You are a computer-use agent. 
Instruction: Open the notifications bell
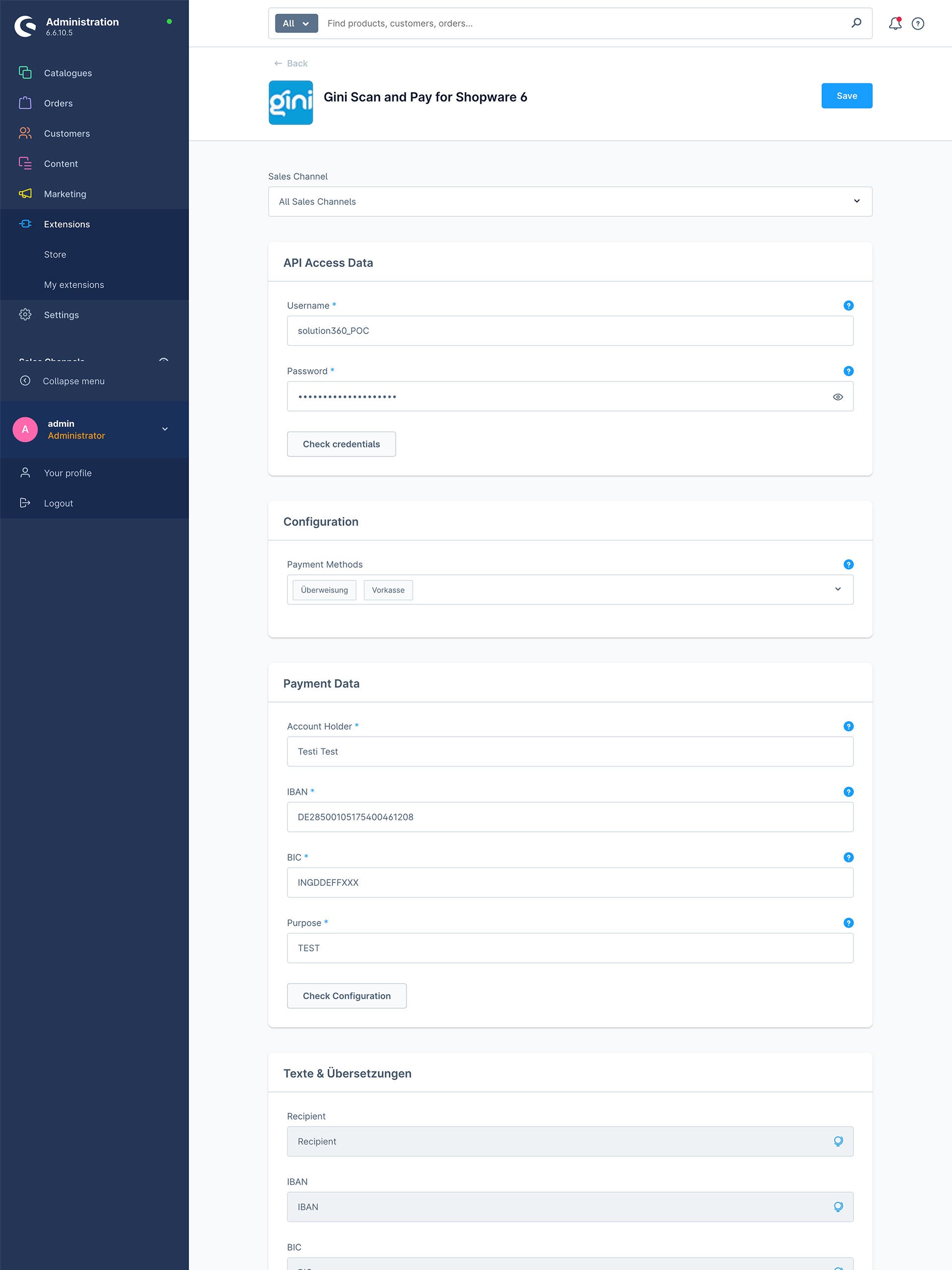click(x=894, y=23)
